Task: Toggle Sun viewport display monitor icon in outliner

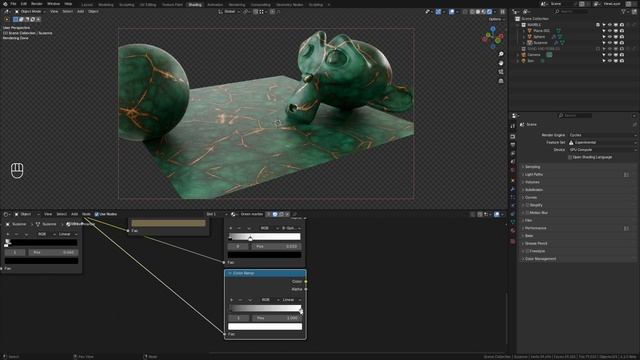Action: point(616,61)
